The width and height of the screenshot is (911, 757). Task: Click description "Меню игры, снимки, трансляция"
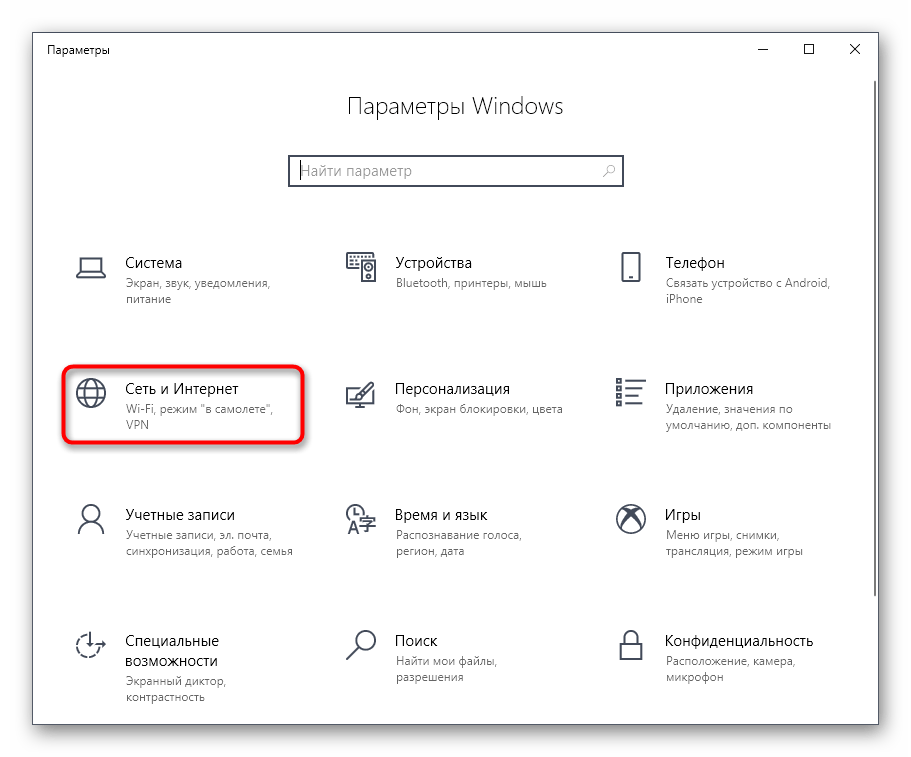[x=734, y=543]
